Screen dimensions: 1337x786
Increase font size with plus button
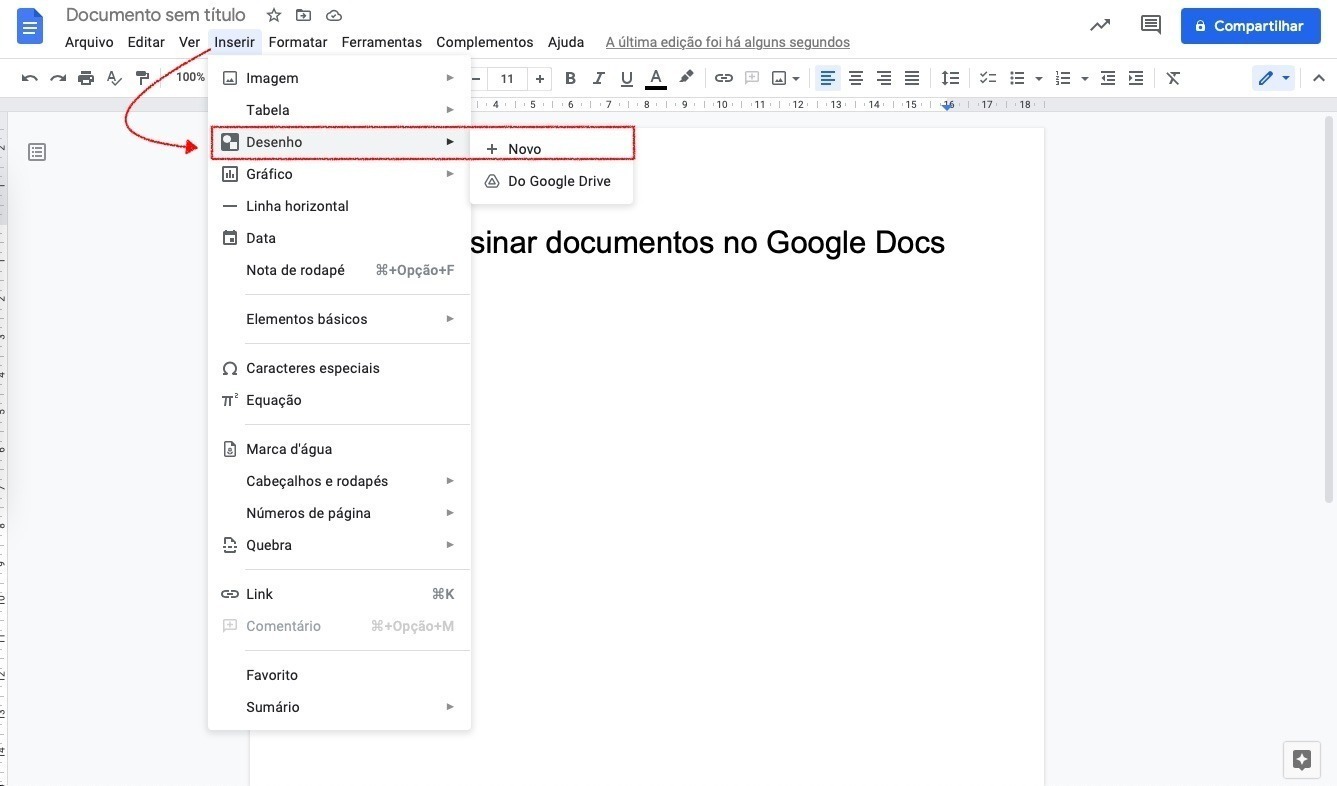pyautogui.click(x=540, y=78)
